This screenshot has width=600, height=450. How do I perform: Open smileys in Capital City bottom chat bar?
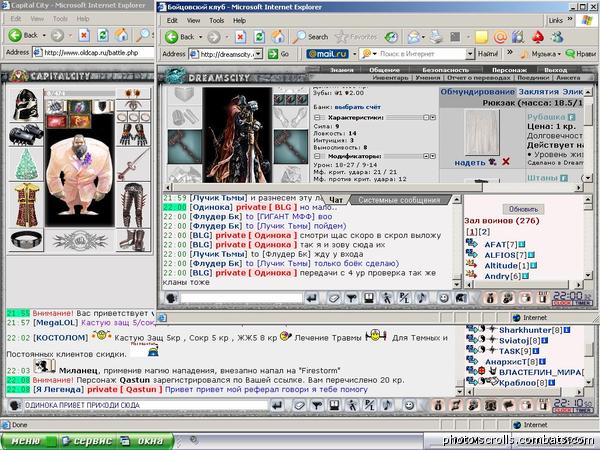pos(409,405)
